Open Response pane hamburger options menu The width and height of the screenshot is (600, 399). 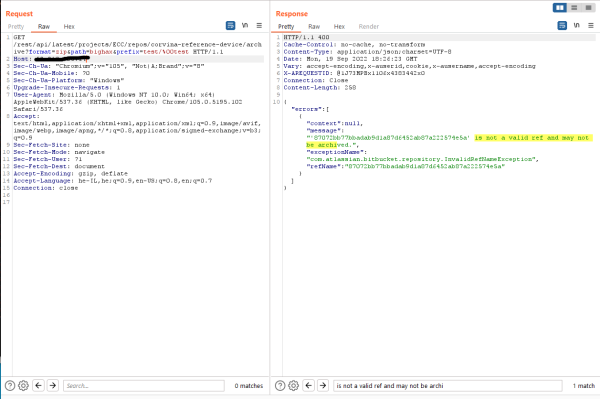click(590, 26)
